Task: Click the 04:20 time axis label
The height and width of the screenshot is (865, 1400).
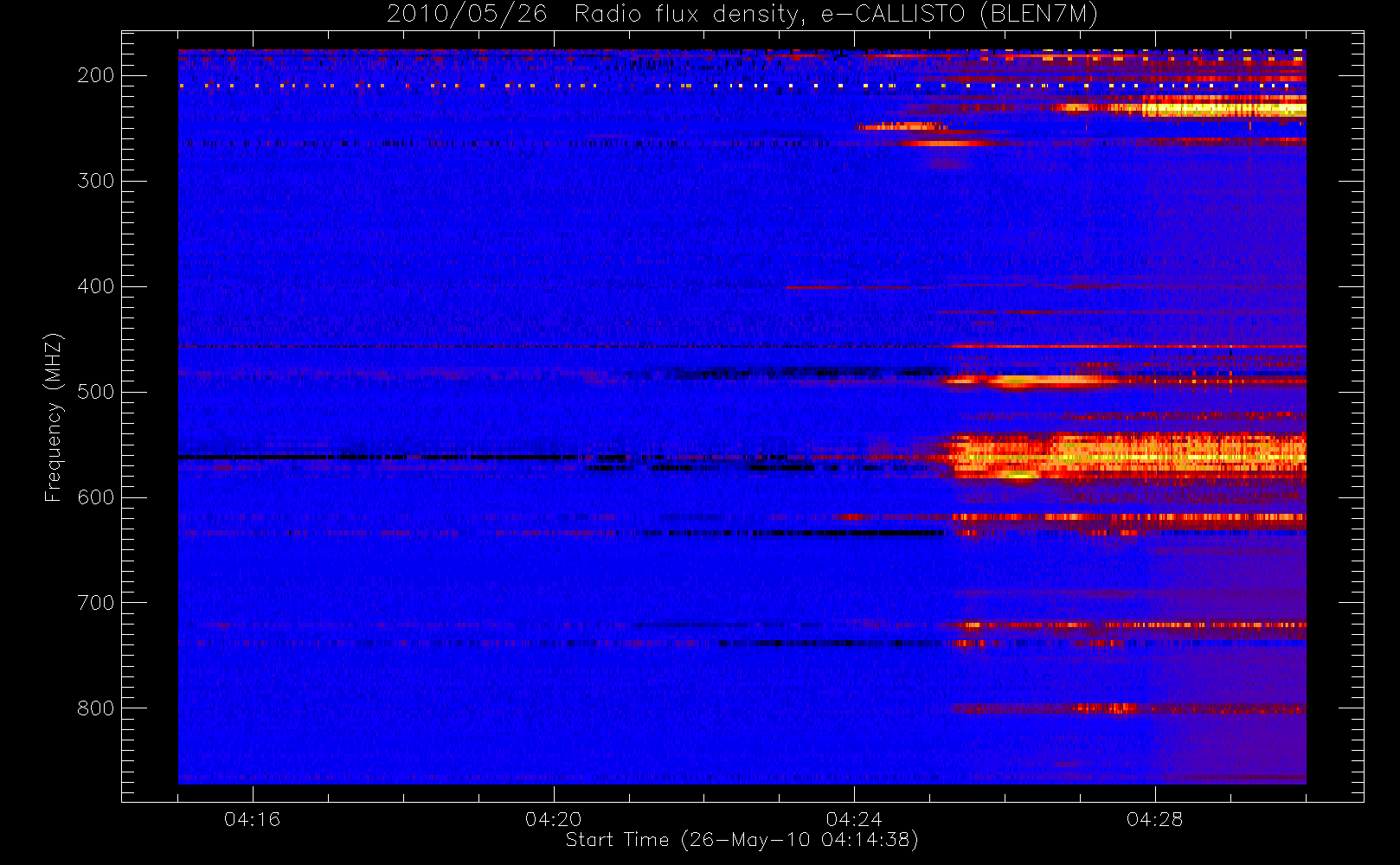Action: (x=554, y=819)
